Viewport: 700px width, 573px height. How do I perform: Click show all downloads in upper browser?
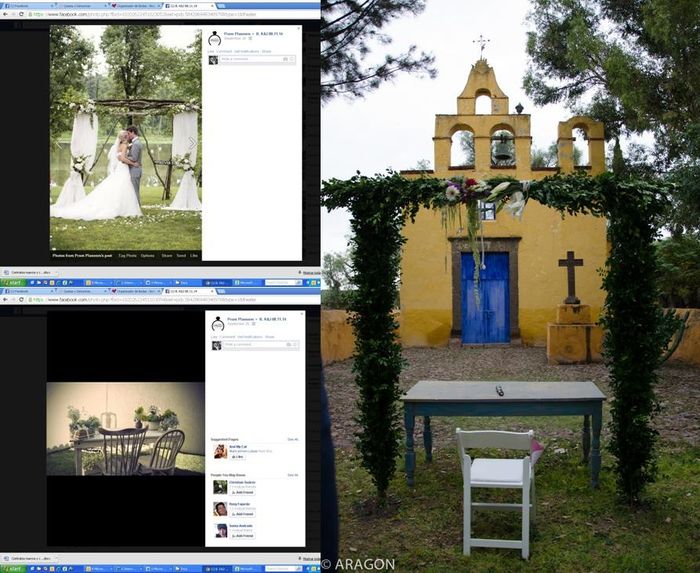point(311,272)
